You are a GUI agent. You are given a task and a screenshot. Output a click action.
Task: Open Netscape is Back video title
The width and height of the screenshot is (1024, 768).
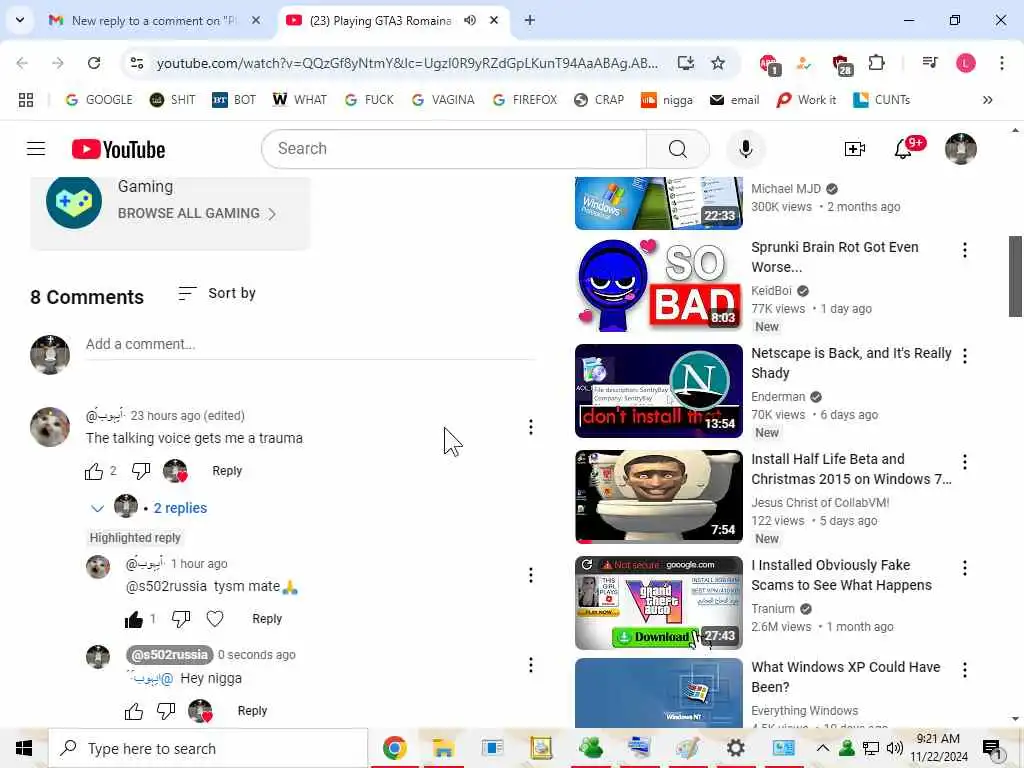(x=851, y=363)
